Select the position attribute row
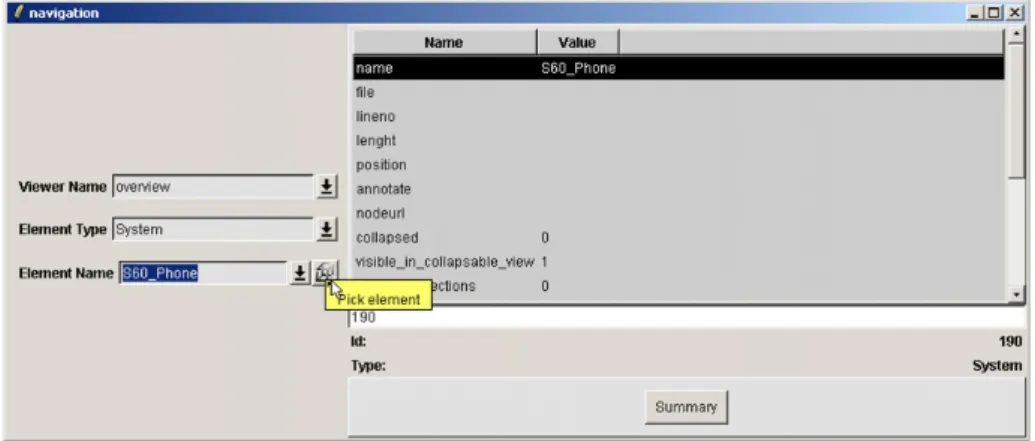 pos(679,165)
